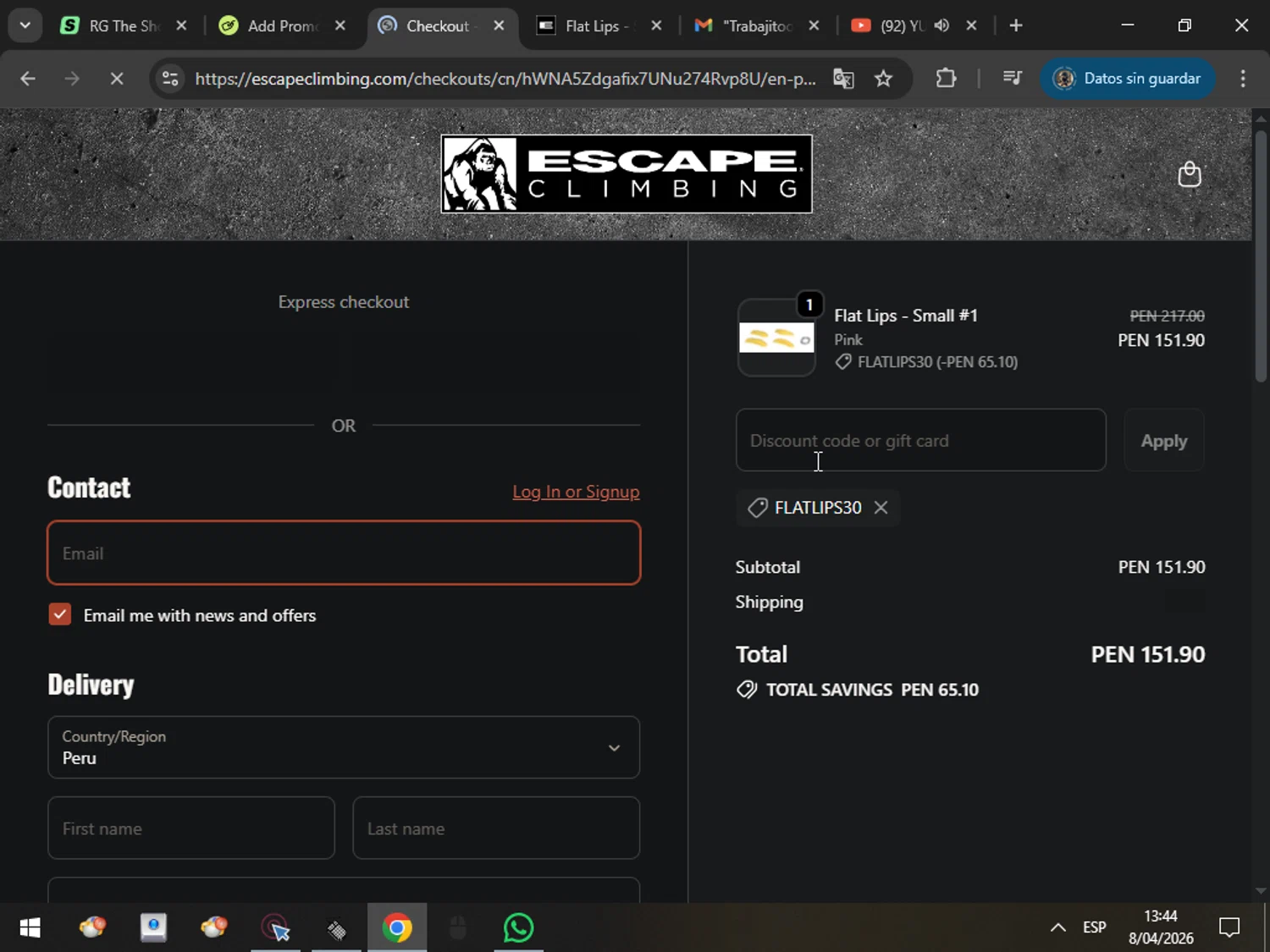Open the translate page icon
Viewport: 1270px width, 952px height.
tap(843, 79)
